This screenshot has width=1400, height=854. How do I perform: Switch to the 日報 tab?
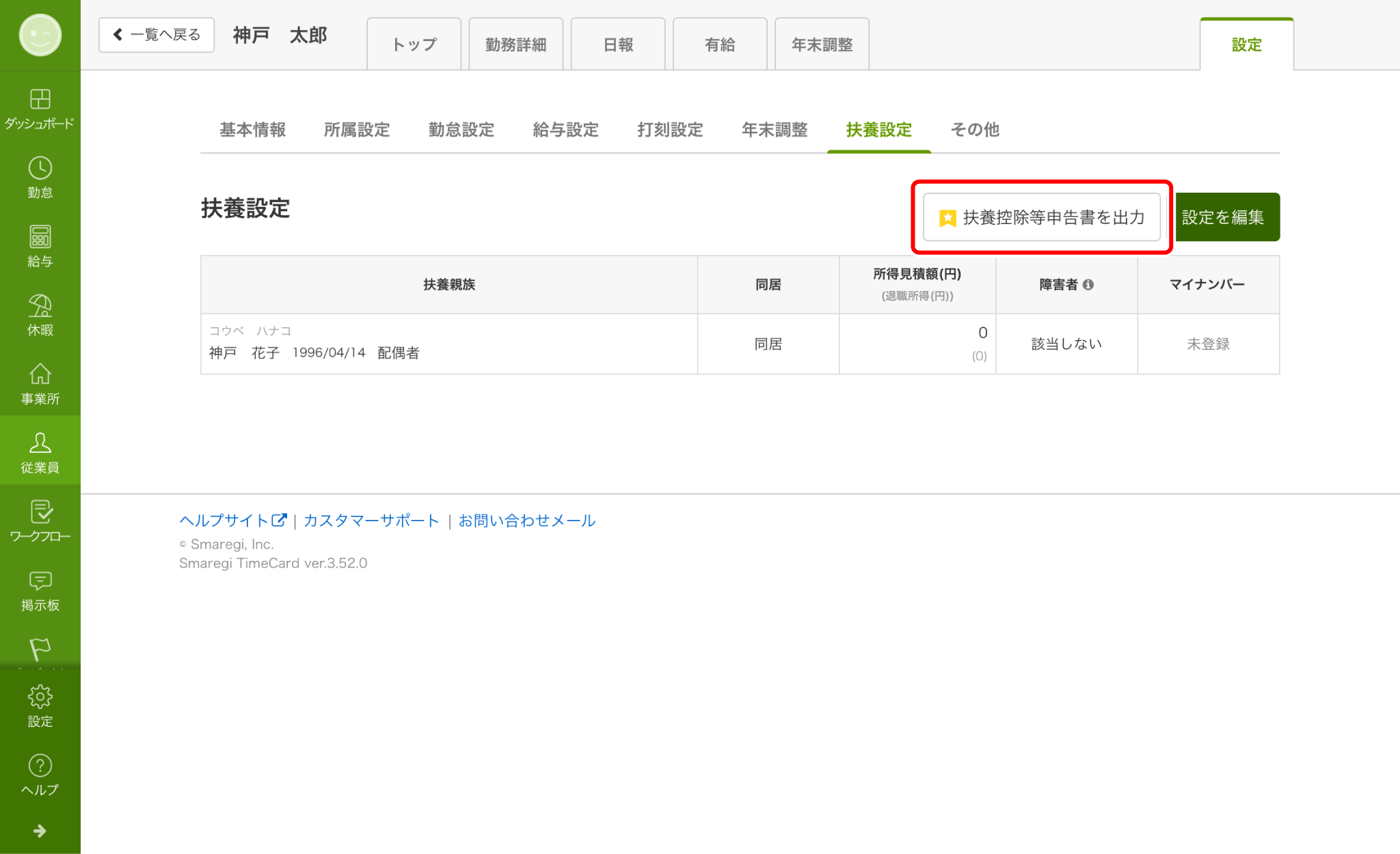coord(618,44)
